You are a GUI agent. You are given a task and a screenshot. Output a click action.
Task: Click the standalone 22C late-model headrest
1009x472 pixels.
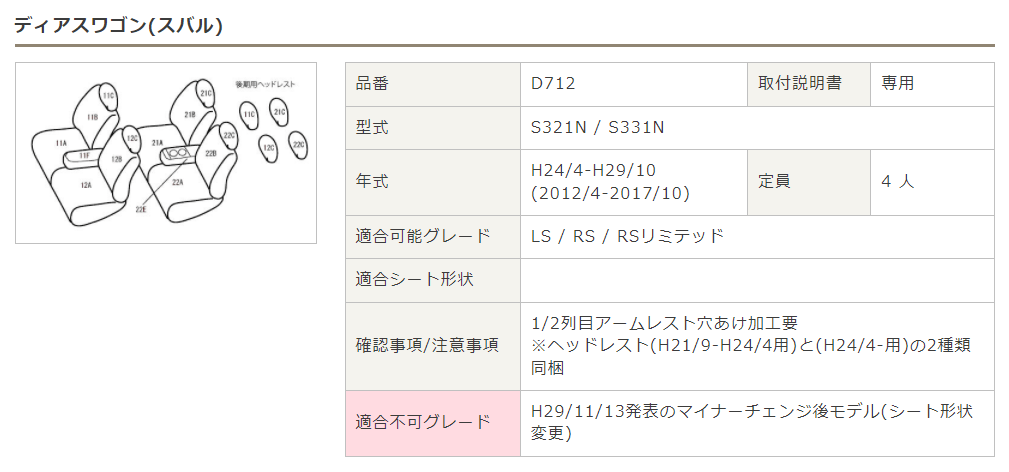pos(298,146)
